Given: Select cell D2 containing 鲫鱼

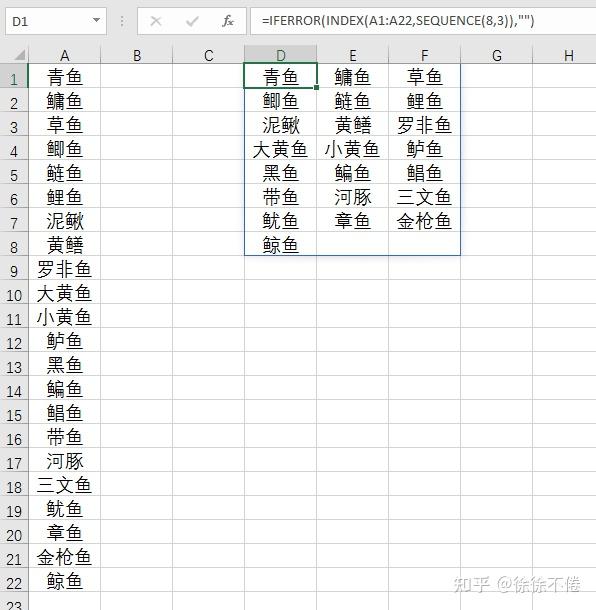Looking at the screenshot, I should click(280, 100).
